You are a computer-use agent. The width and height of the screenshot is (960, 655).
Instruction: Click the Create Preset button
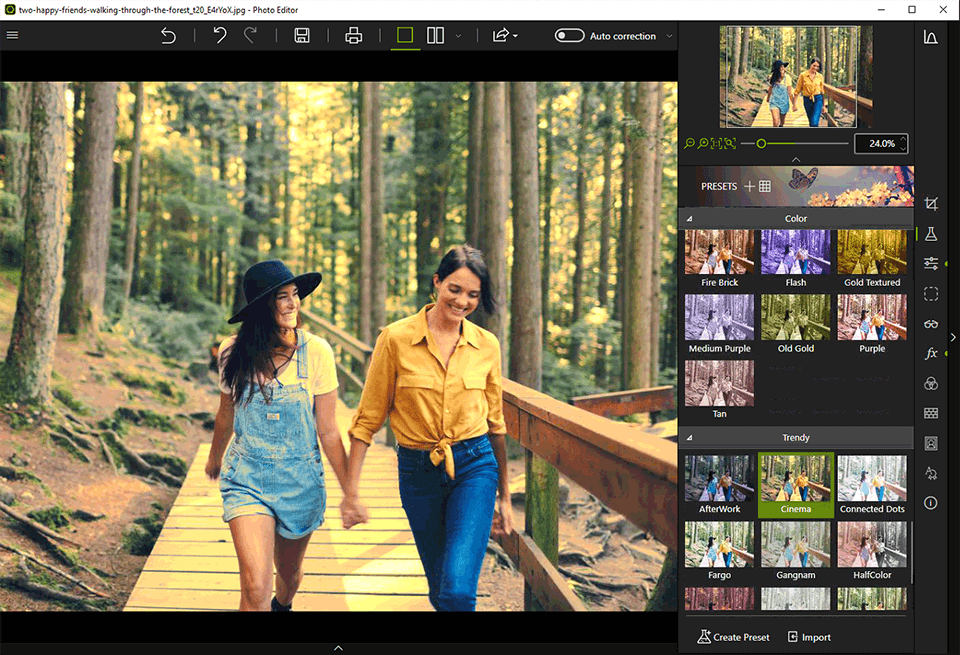[x=733, y=637]
